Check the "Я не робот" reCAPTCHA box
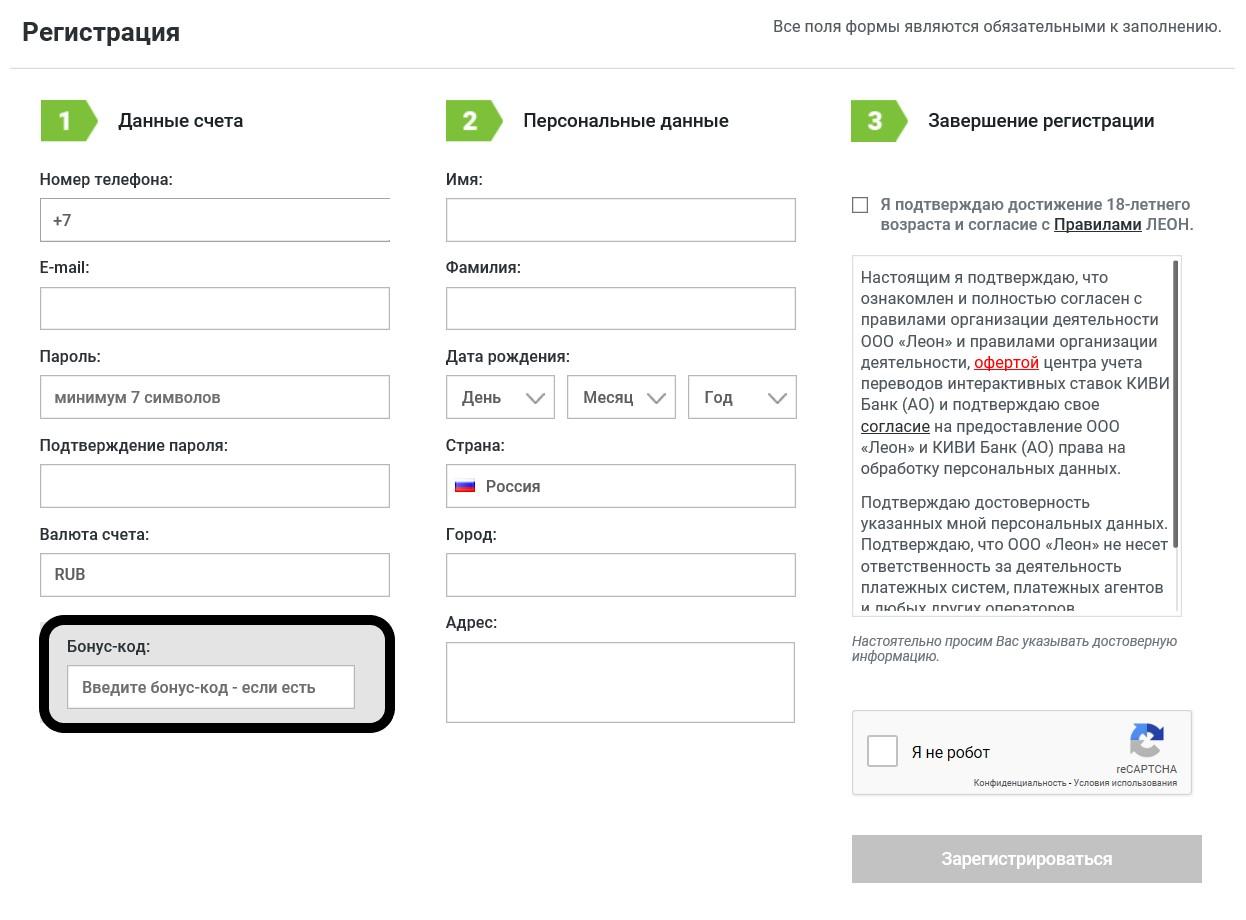Image resolution: width=1246 pixels, height=920 pixels. (882, 751)
